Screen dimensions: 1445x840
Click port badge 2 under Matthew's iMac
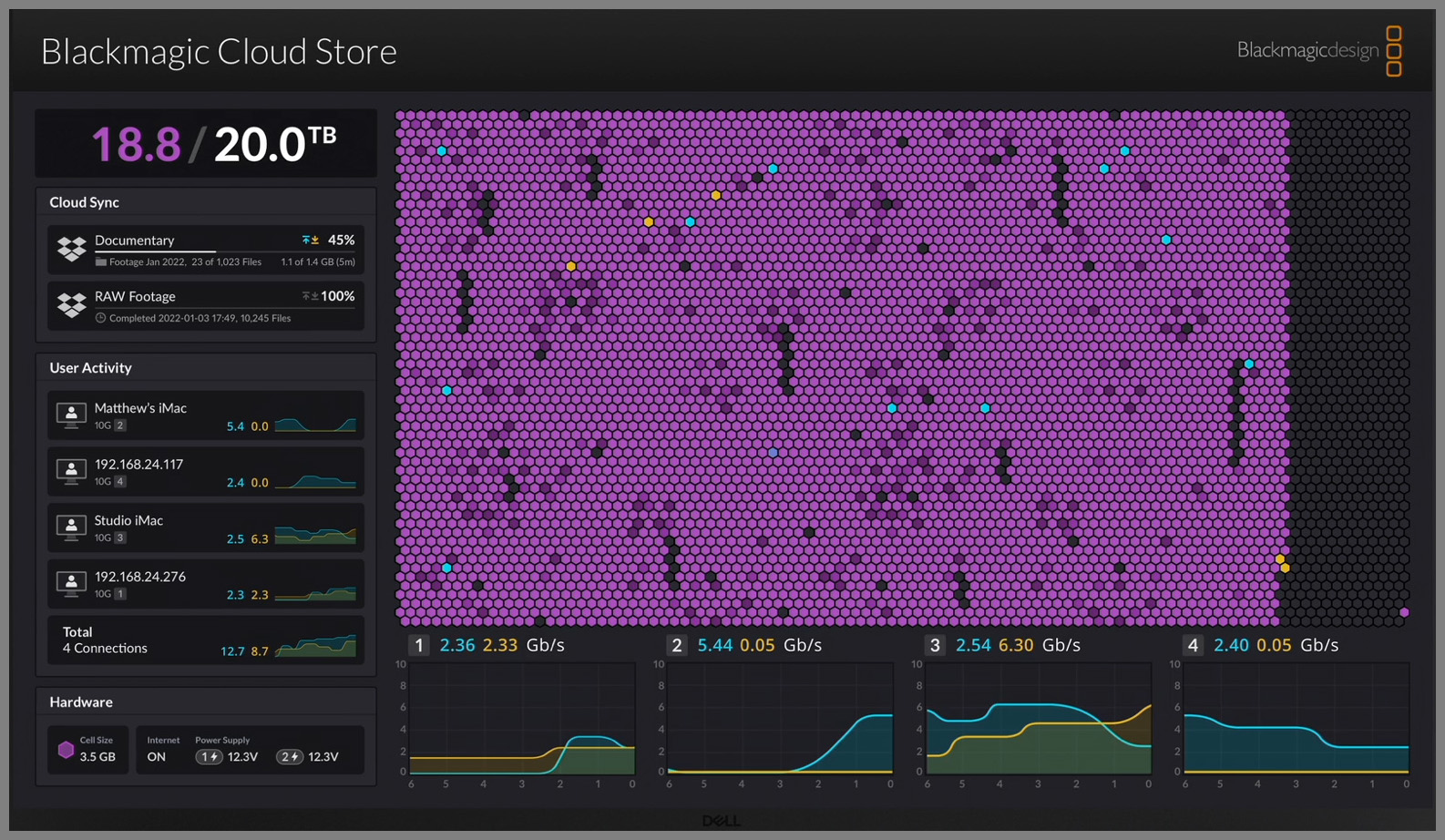120,425
